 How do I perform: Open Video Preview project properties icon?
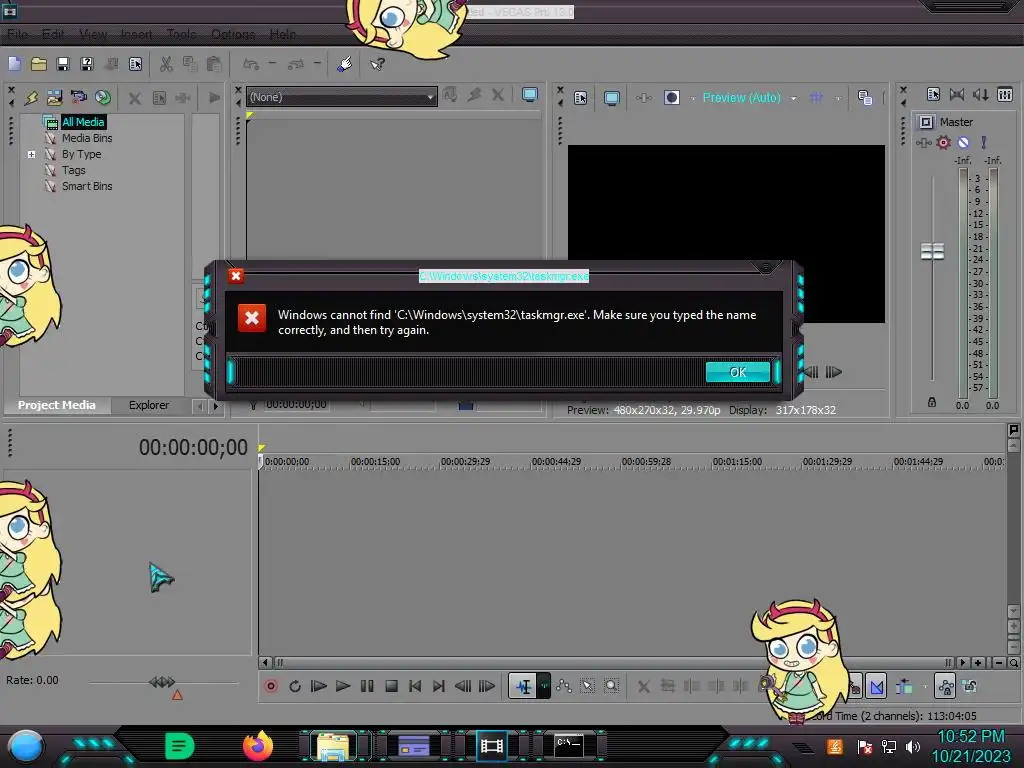[581, 98]
